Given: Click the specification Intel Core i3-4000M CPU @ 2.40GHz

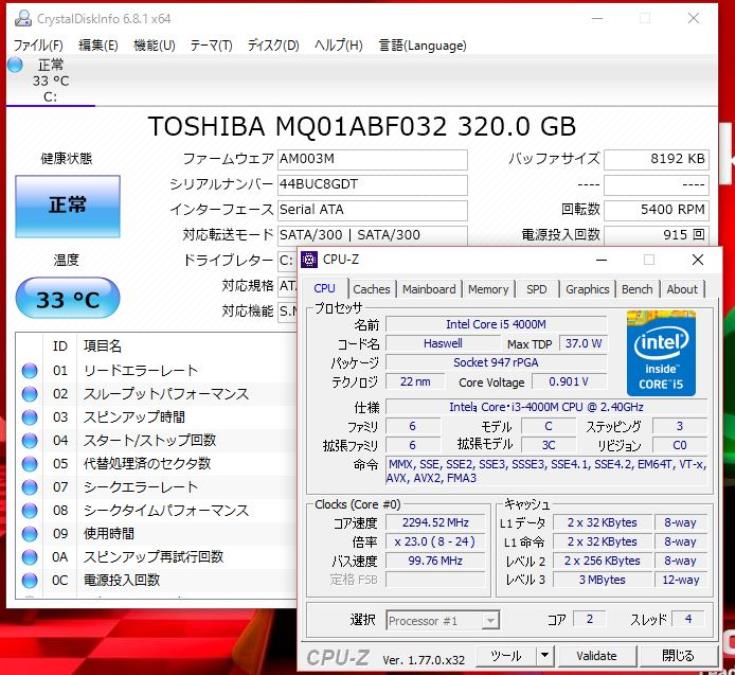Looking at the screenshot, I should 546,407.
